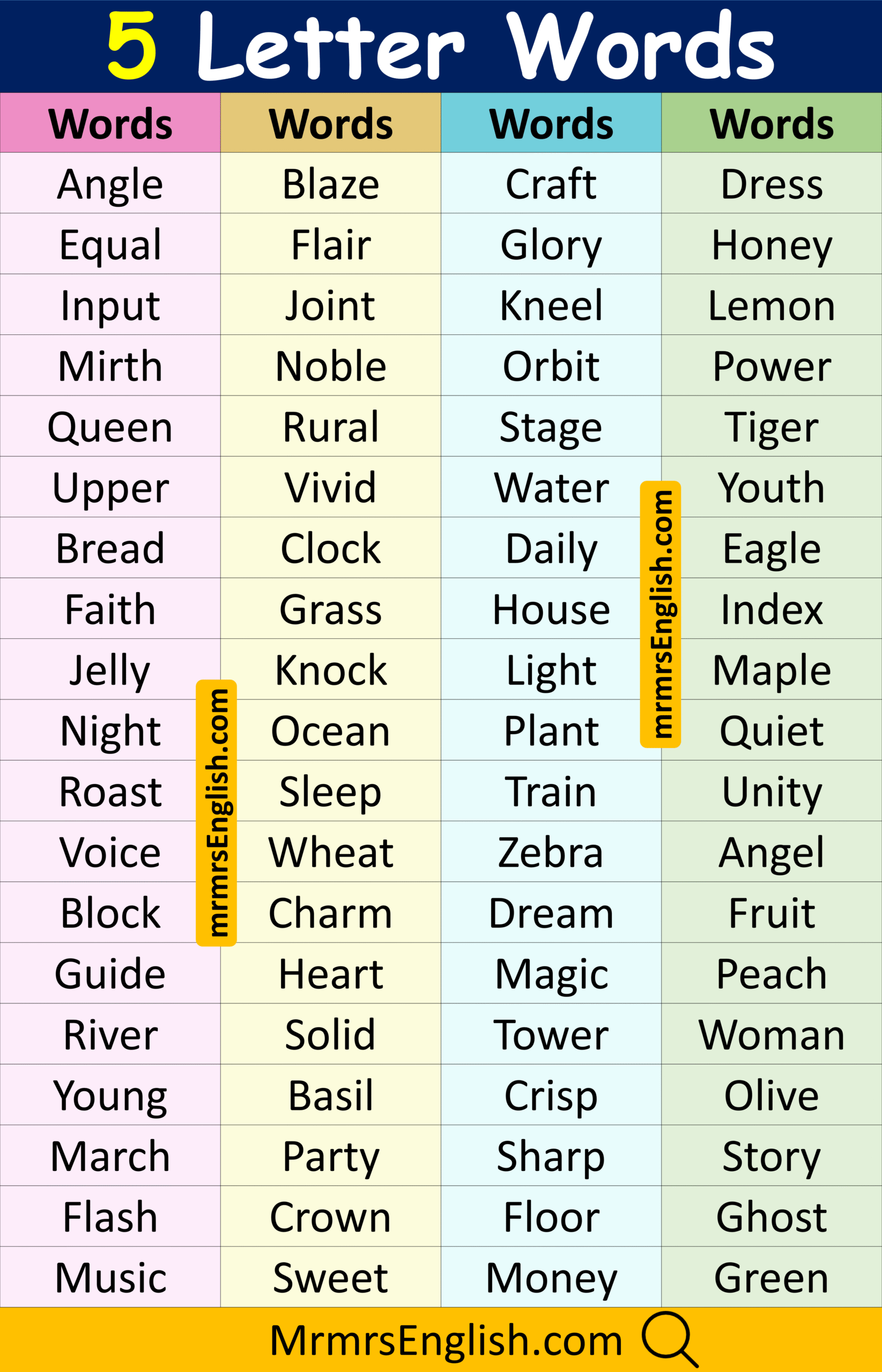Click on the word Zebra

coord(551,852)
